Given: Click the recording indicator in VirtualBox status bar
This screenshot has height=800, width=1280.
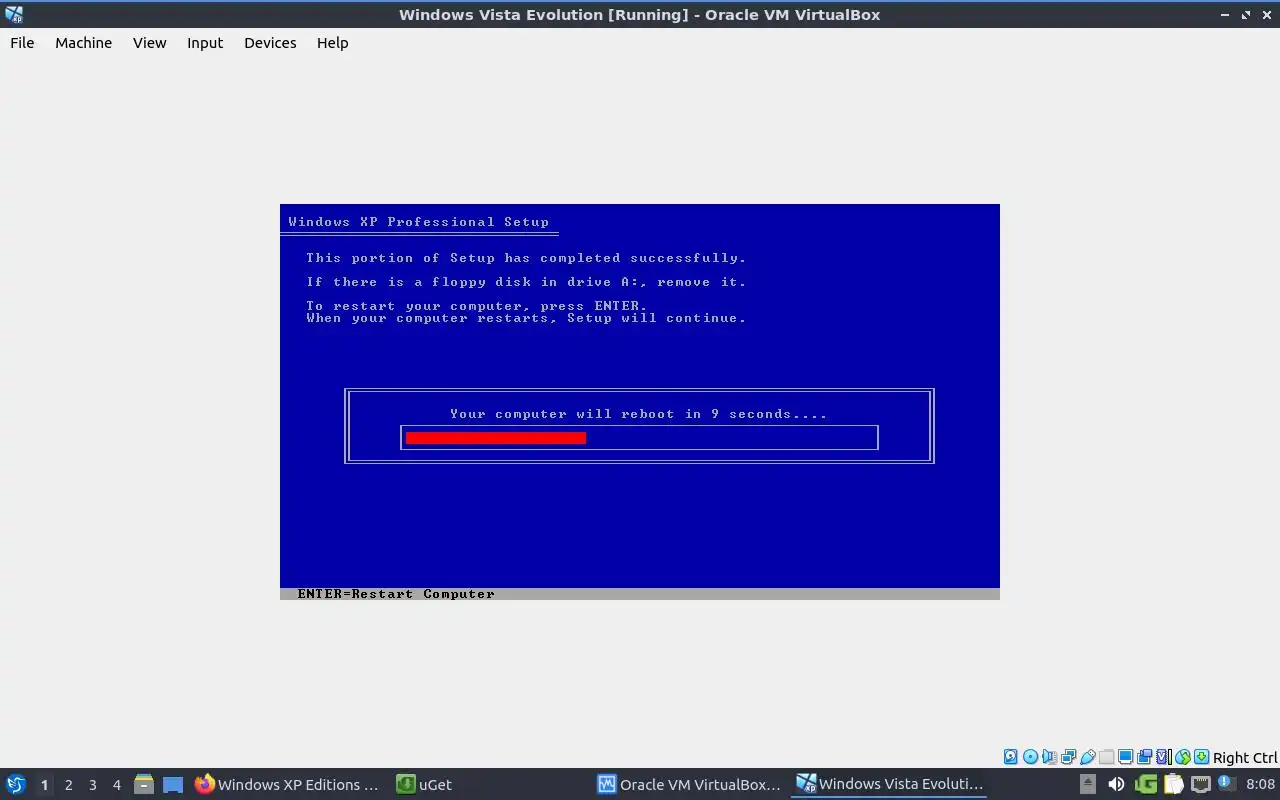Looking at the screenshot, I should coord(1144,757).
